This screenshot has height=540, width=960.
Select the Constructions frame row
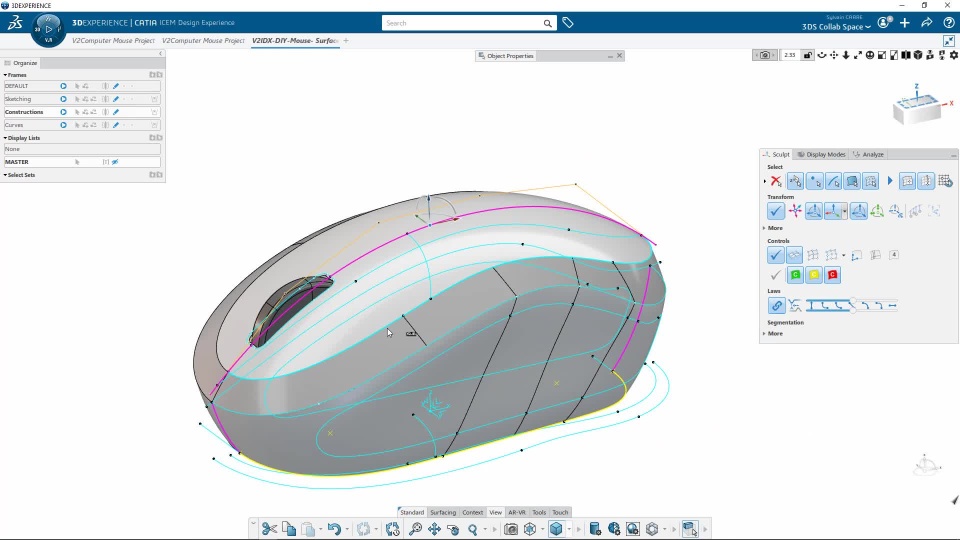click(x=82, y=112)
